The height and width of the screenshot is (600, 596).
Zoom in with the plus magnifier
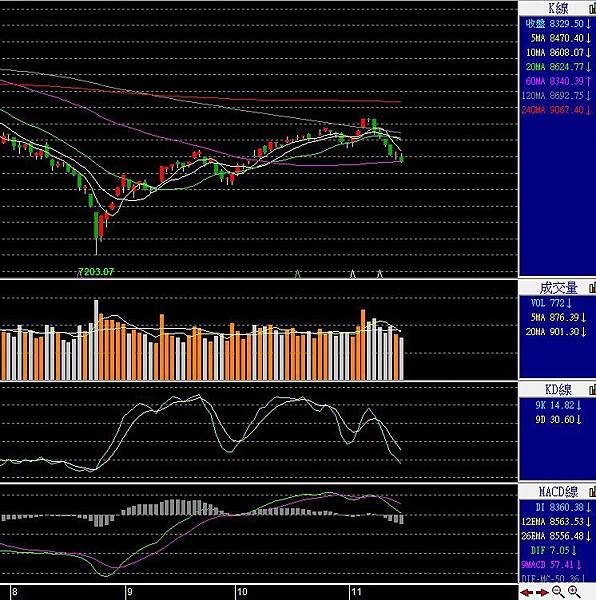pos(573,592)
